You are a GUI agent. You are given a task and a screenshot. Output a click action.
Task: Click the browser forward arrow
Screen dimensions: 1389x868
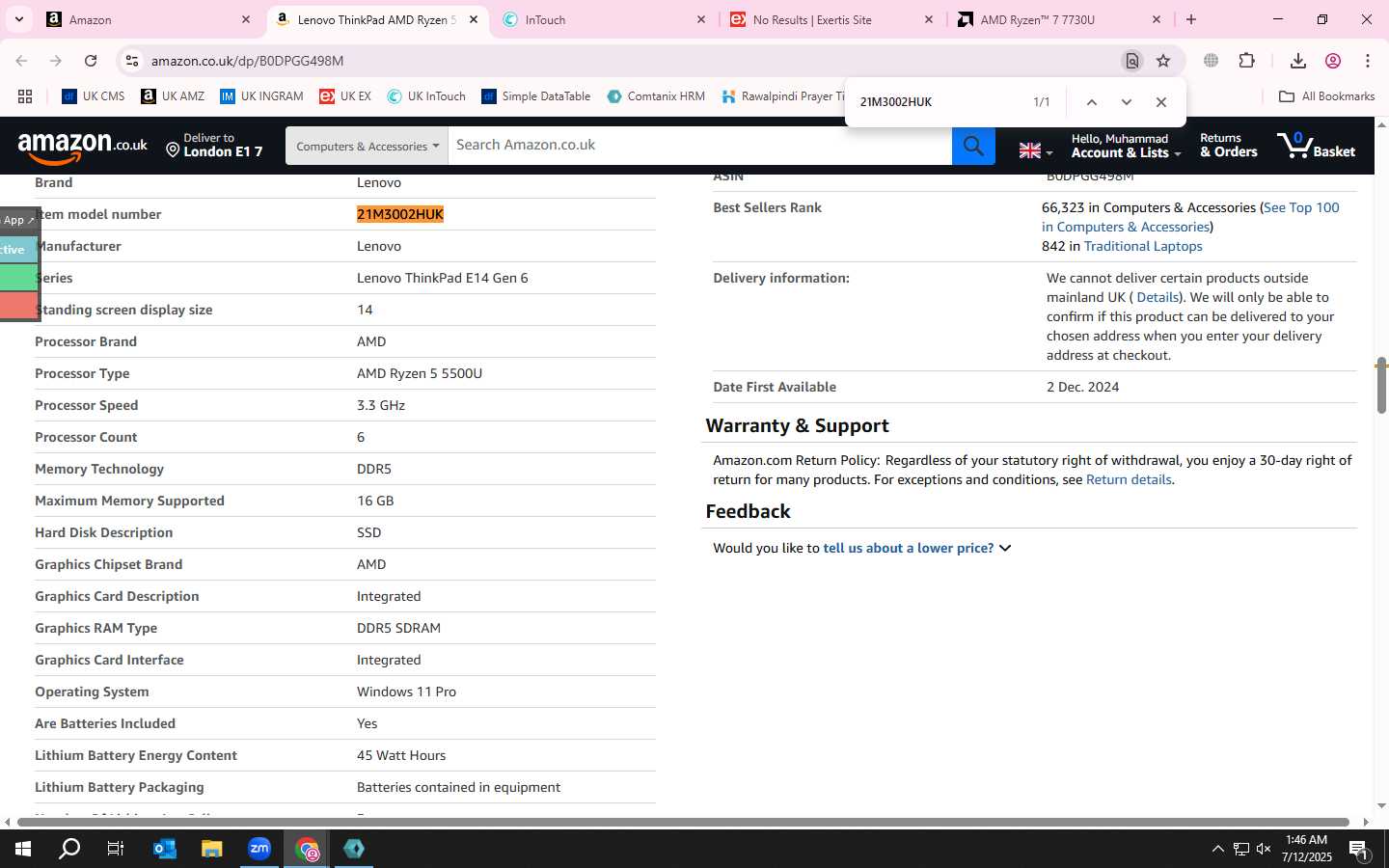56,61
